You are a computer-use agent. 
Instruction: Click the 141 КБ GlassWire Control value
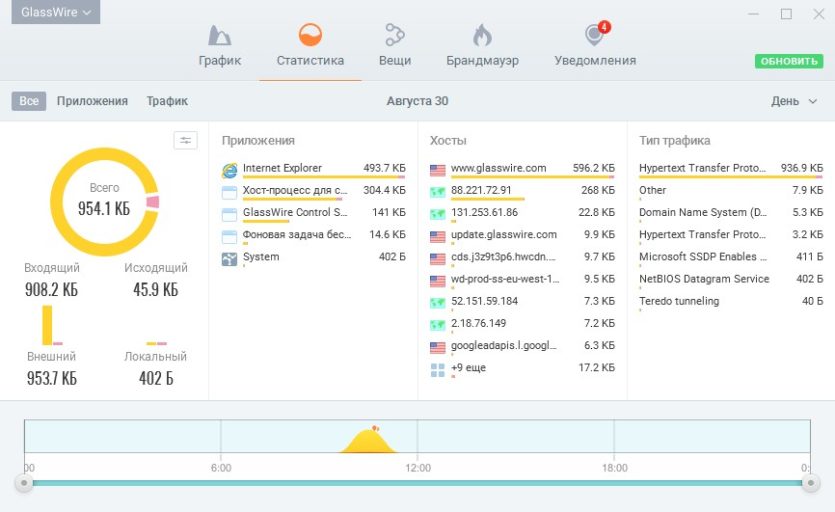coord(389,213)
